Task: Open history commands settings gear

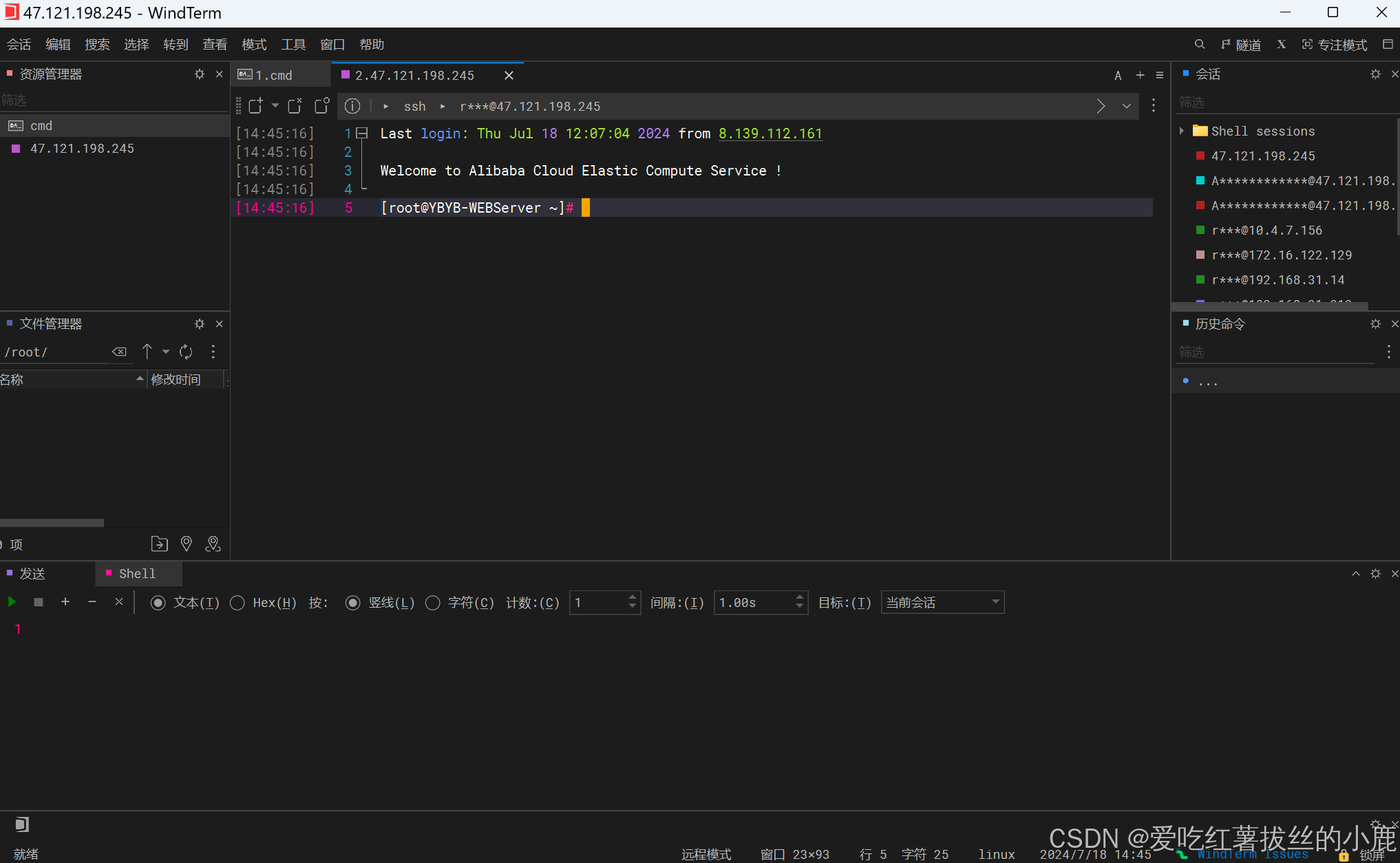Action: pyautogui.click(x=1375, y=323)
